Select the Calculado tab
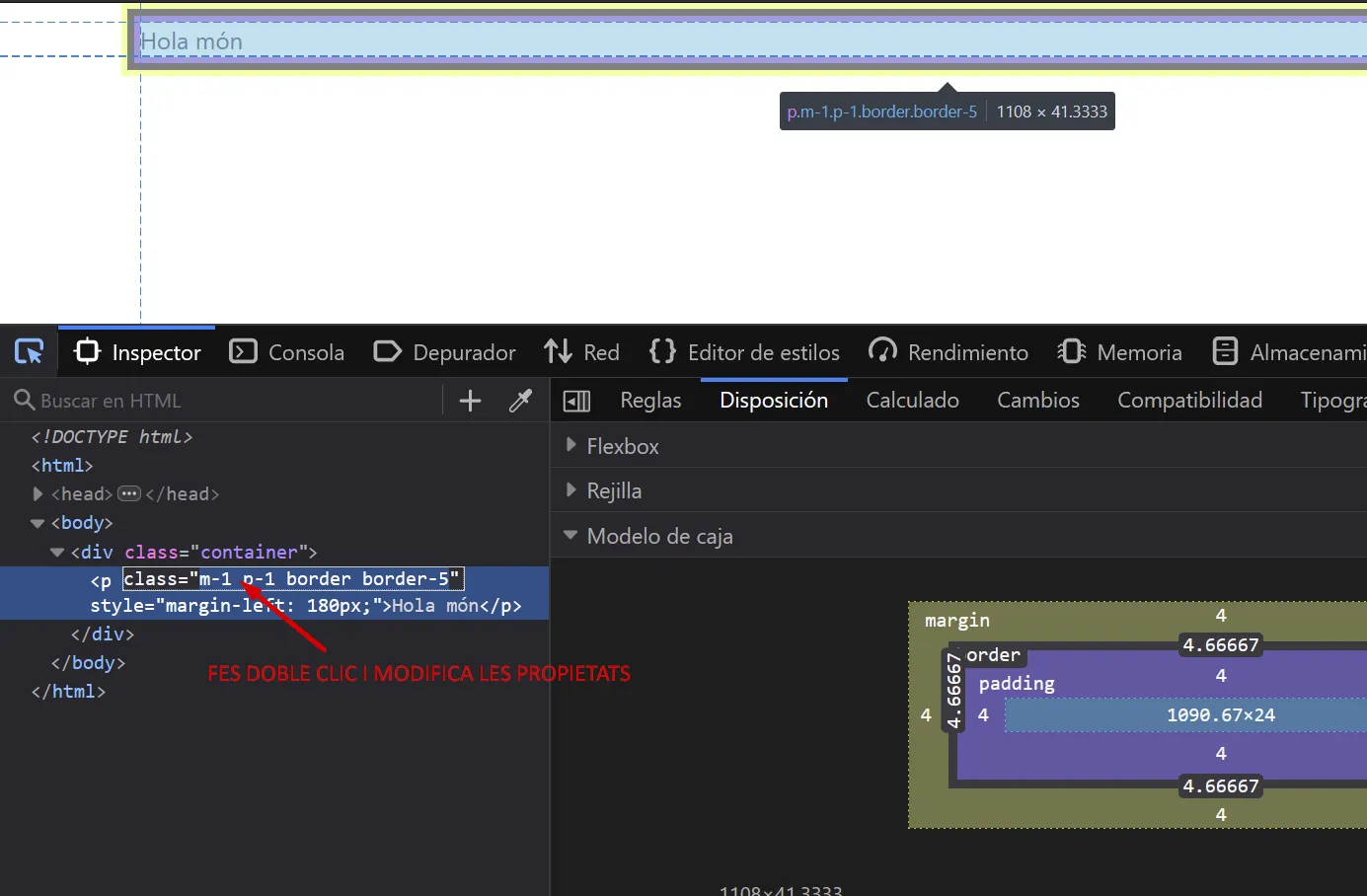 click(x=912, y=401)
